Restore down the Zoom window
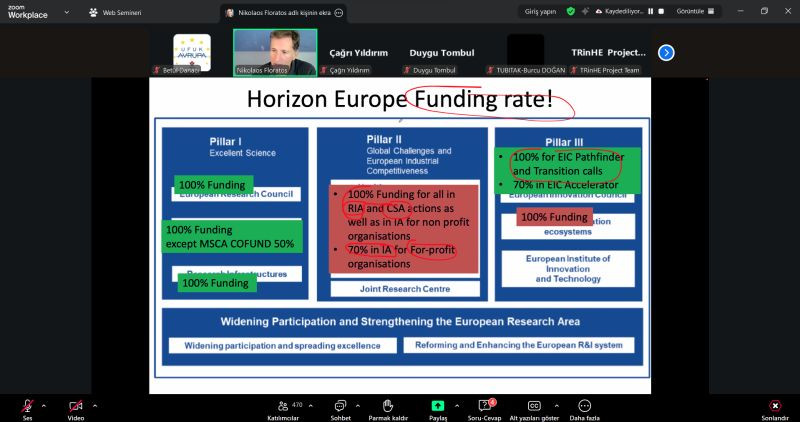 tap(764, 11)
